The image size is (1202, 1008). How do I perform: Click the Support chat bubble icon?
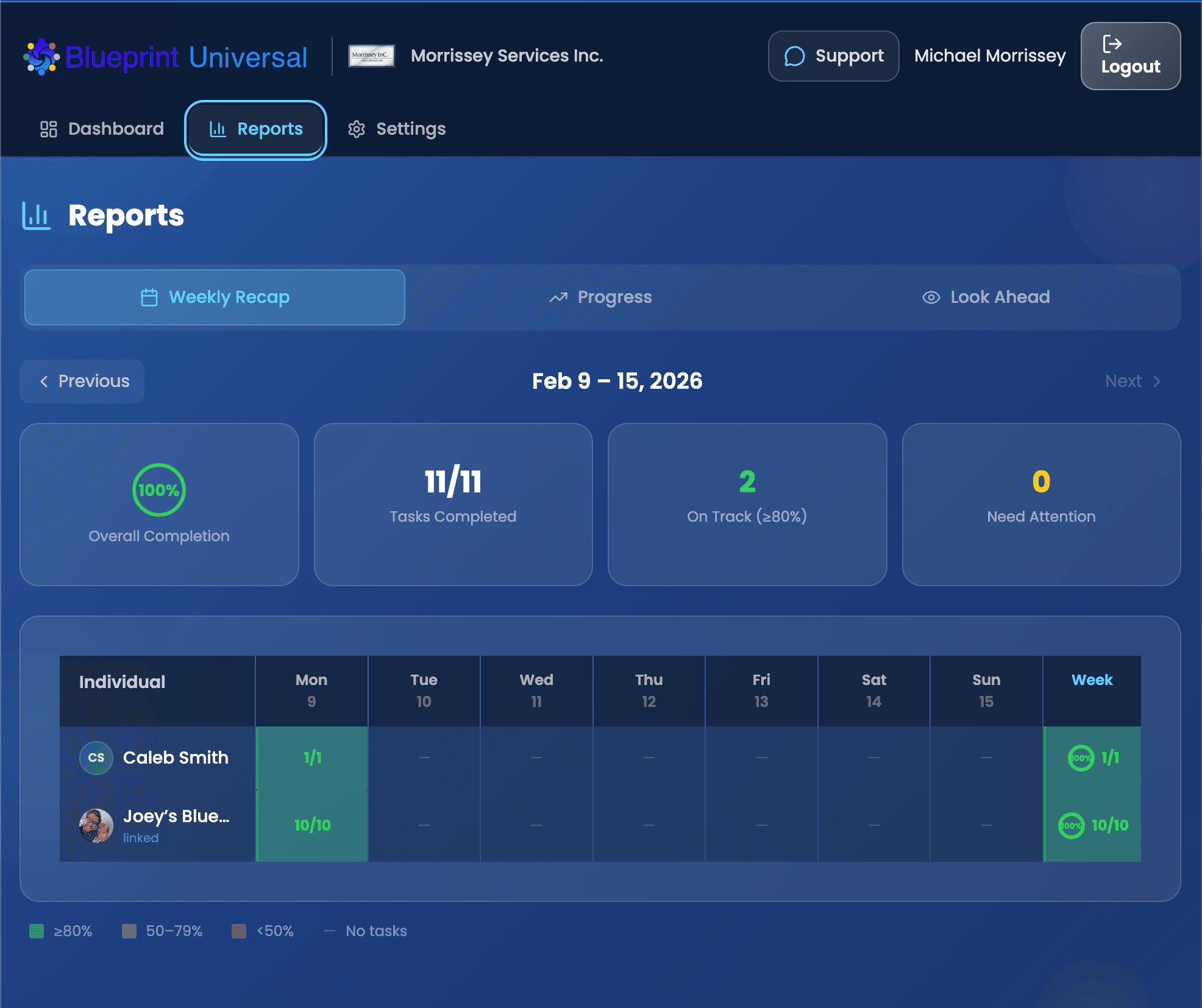coord(794,56)
